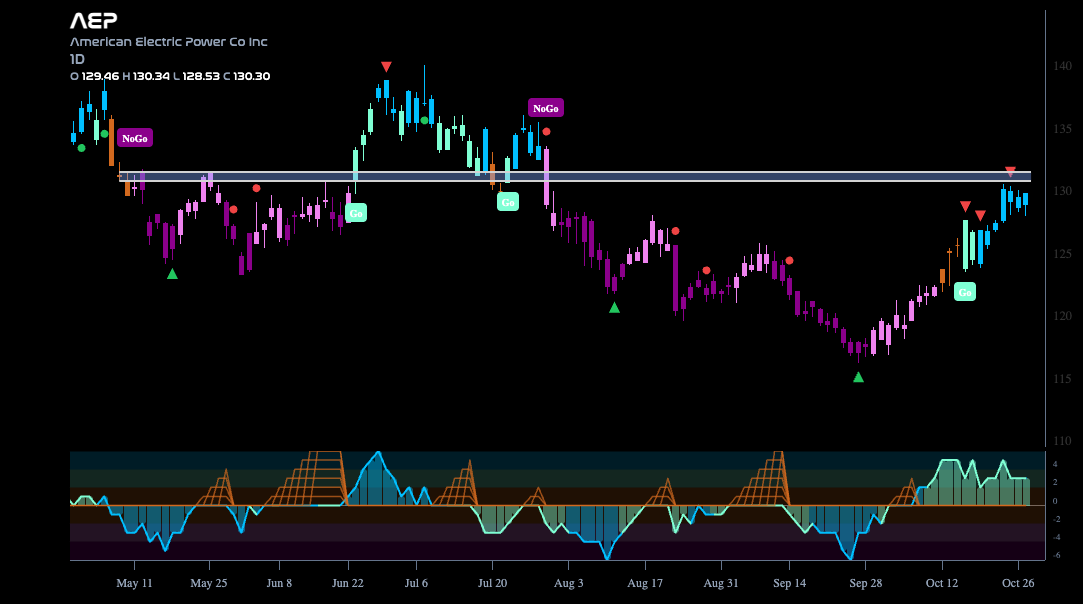Click the oscillator axis value -4
1083x604 pixels.
click(x=1056, y=537)
